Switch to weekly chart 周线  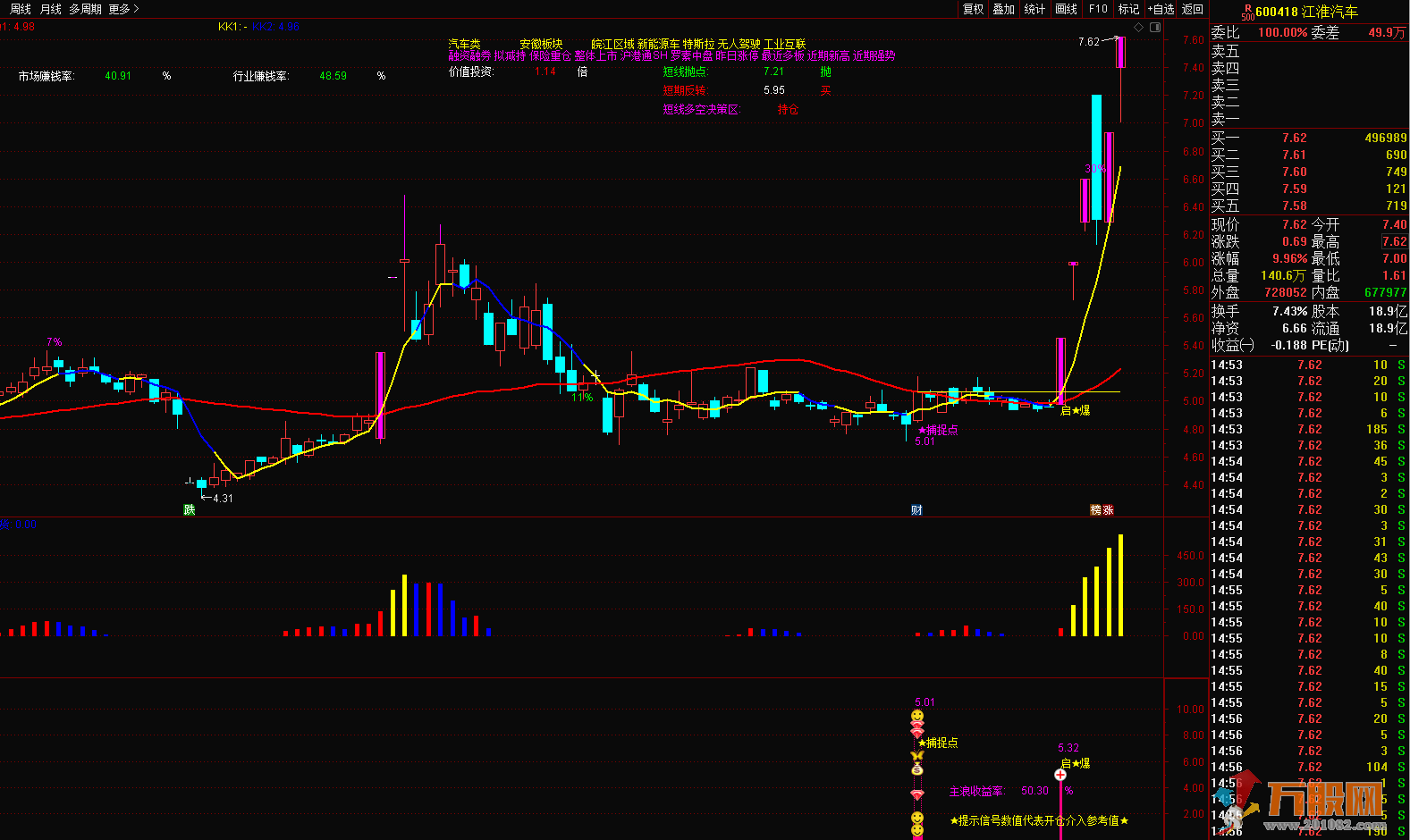(x=21, y=9)
